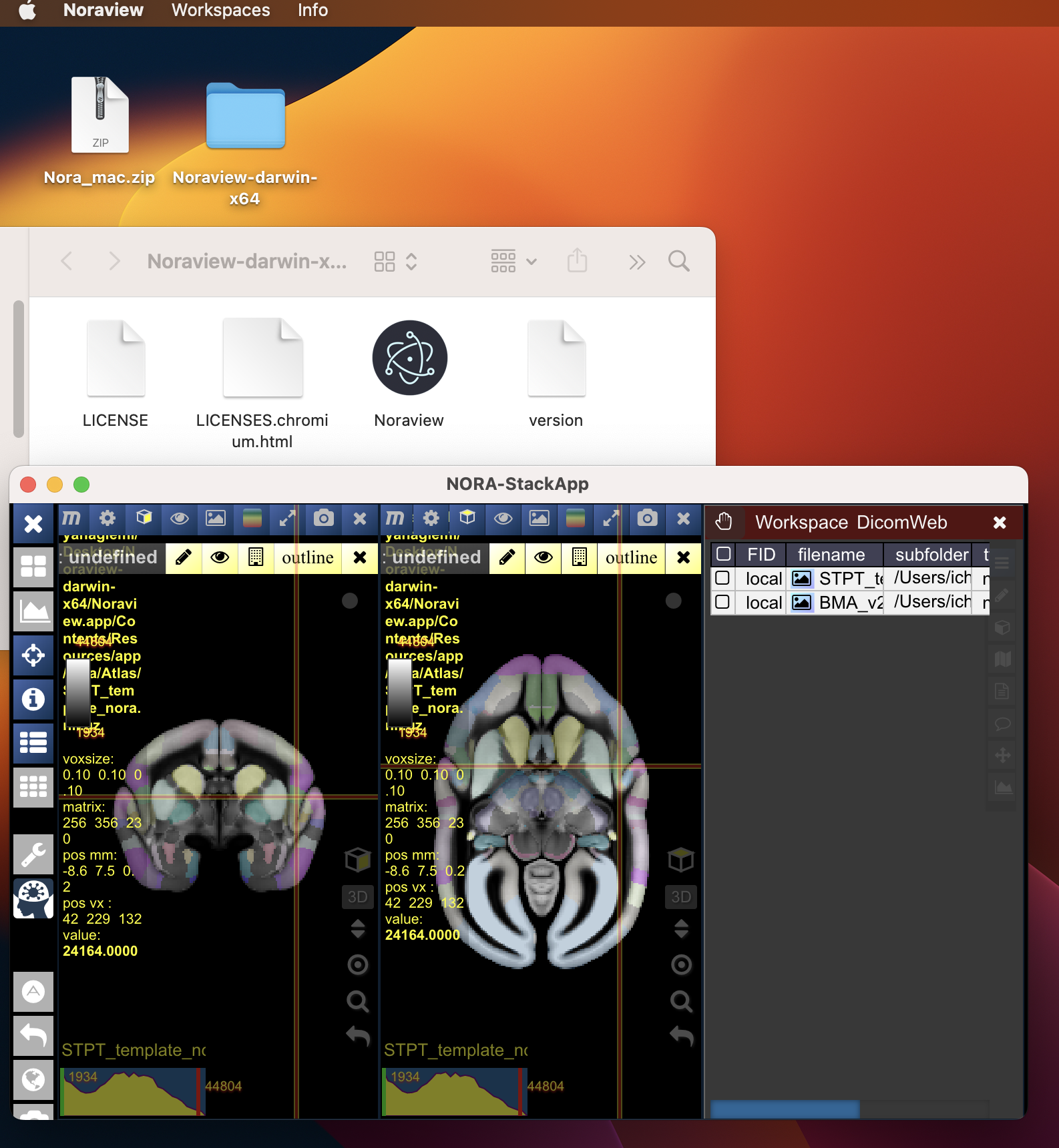Click the magnifier zoom icon in left viewport
Image resolution: width=1059 pixels, height=1148 pixels.
358,1001
